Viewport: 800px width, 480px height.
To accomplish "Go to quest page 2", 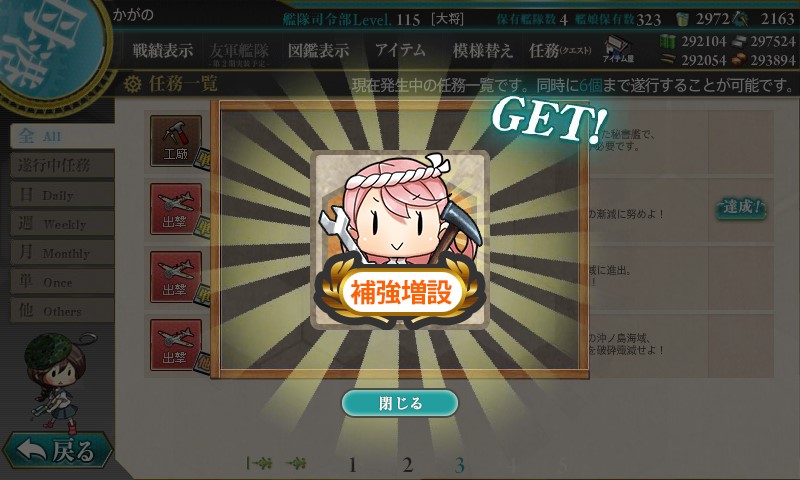I will click(407, 465).
